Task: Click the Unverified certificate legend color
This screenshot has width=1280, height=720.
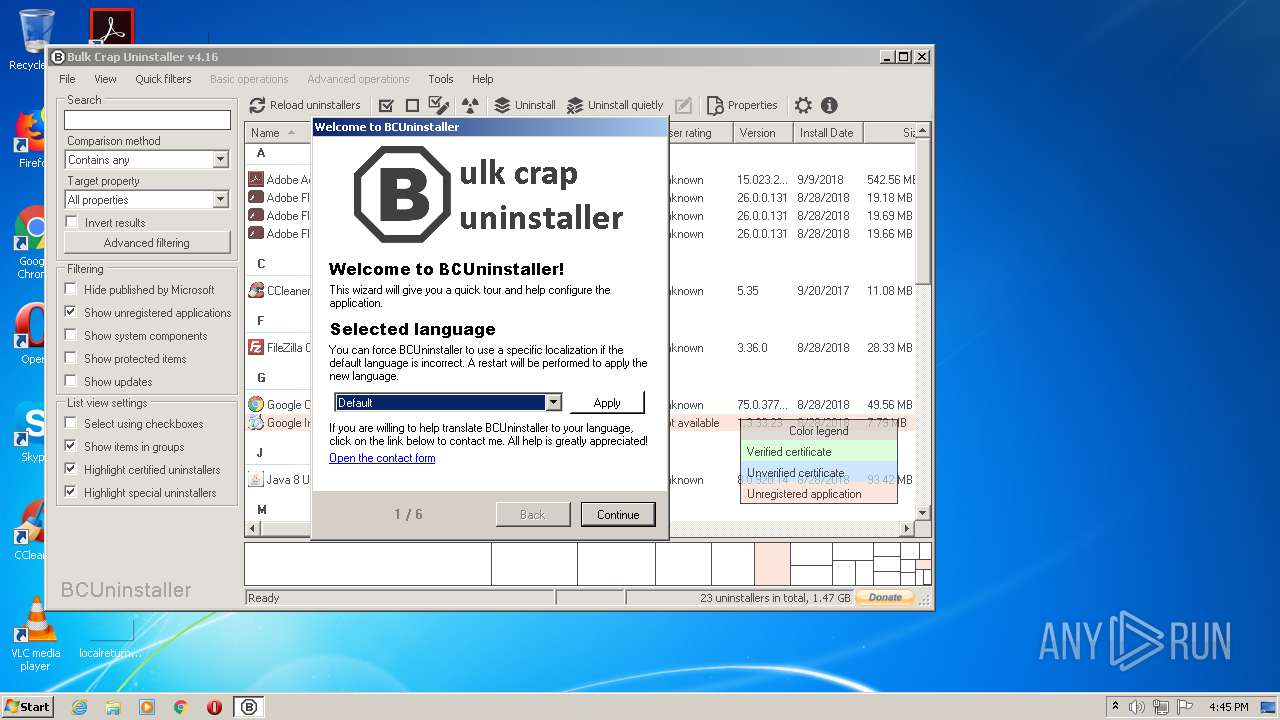Action: pyautogui.click(x=819, y=473)
